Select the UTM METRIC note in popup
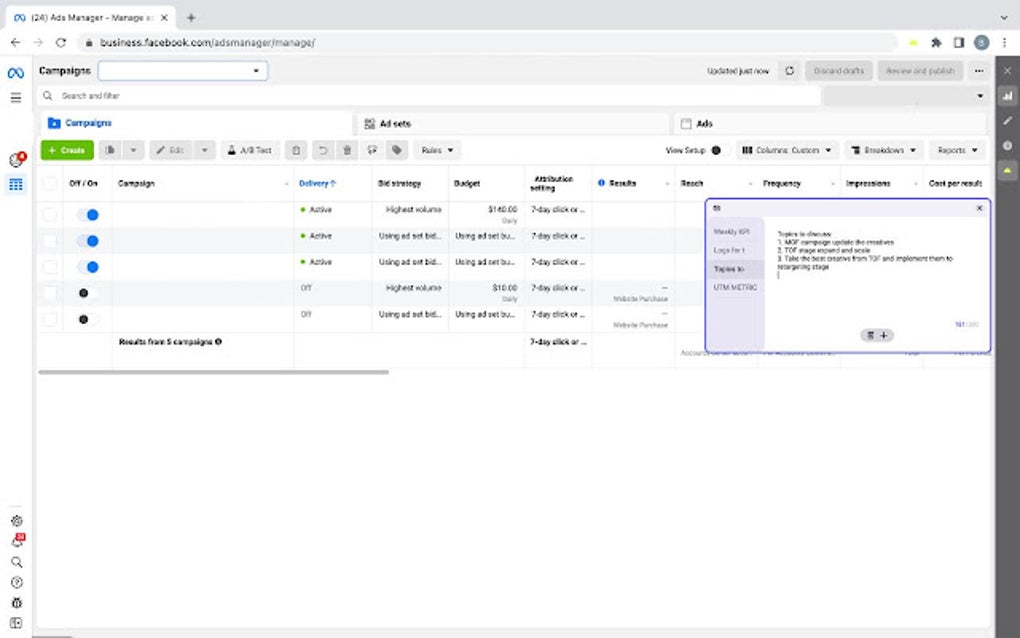 735,287
